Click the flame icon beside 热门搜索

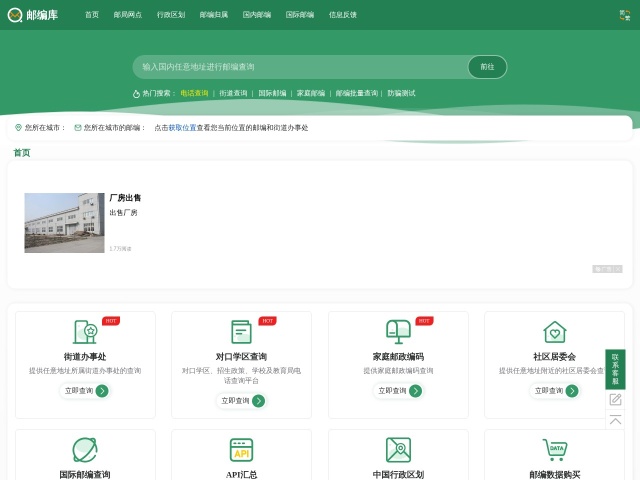136,94
